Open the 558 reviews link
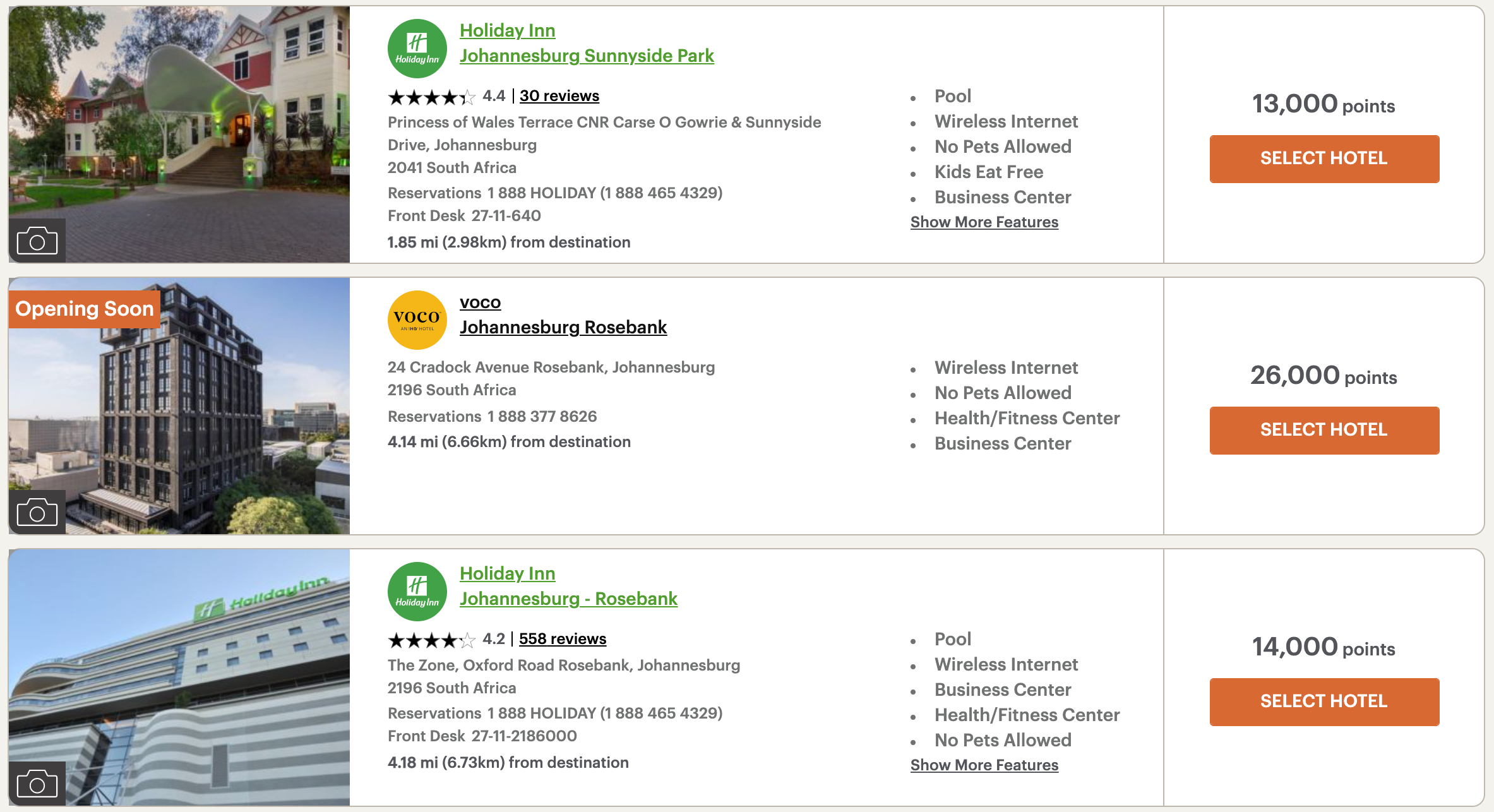Image resolution: width=1494 pixels, height=812 pixels. 562,639
